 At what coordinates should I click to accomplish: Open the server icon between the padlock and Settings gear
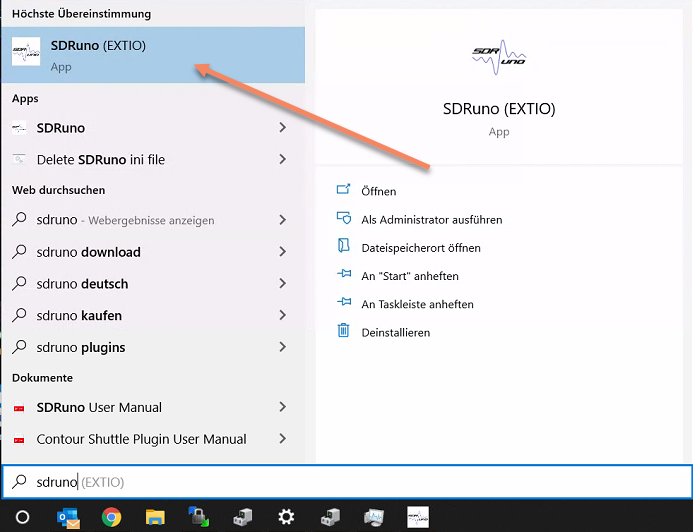[x=243, y=517]
